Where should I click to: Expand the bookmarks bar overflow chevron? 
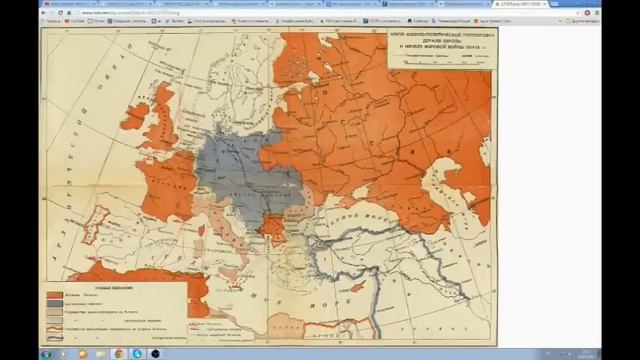point(560,21)
